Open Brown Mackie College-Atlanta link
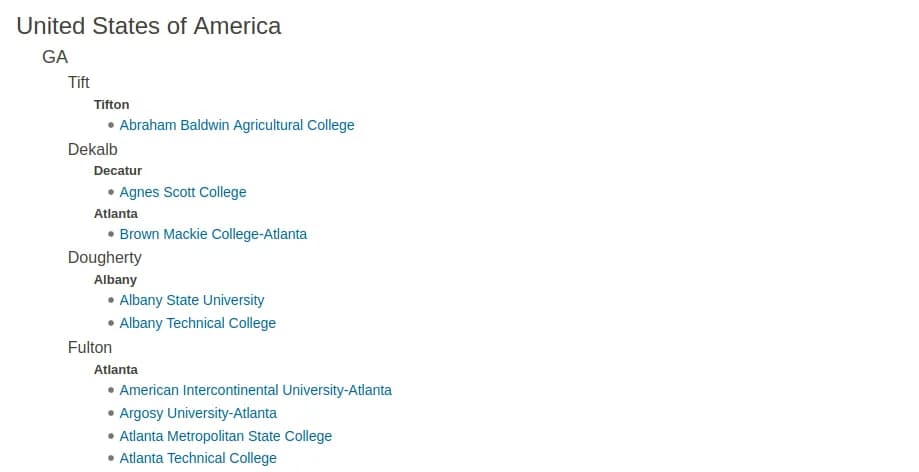Screen dimensions: 919x472 pos(213,234)
